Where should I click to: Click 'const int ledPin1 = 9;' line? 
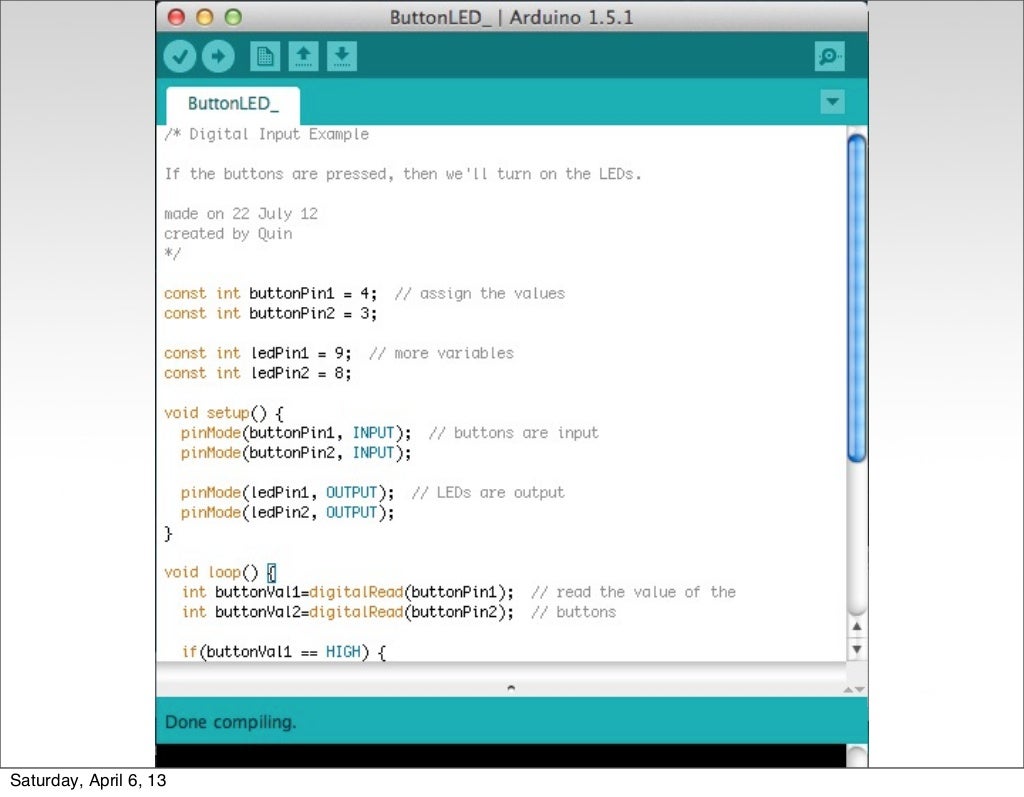coord(258,353)
